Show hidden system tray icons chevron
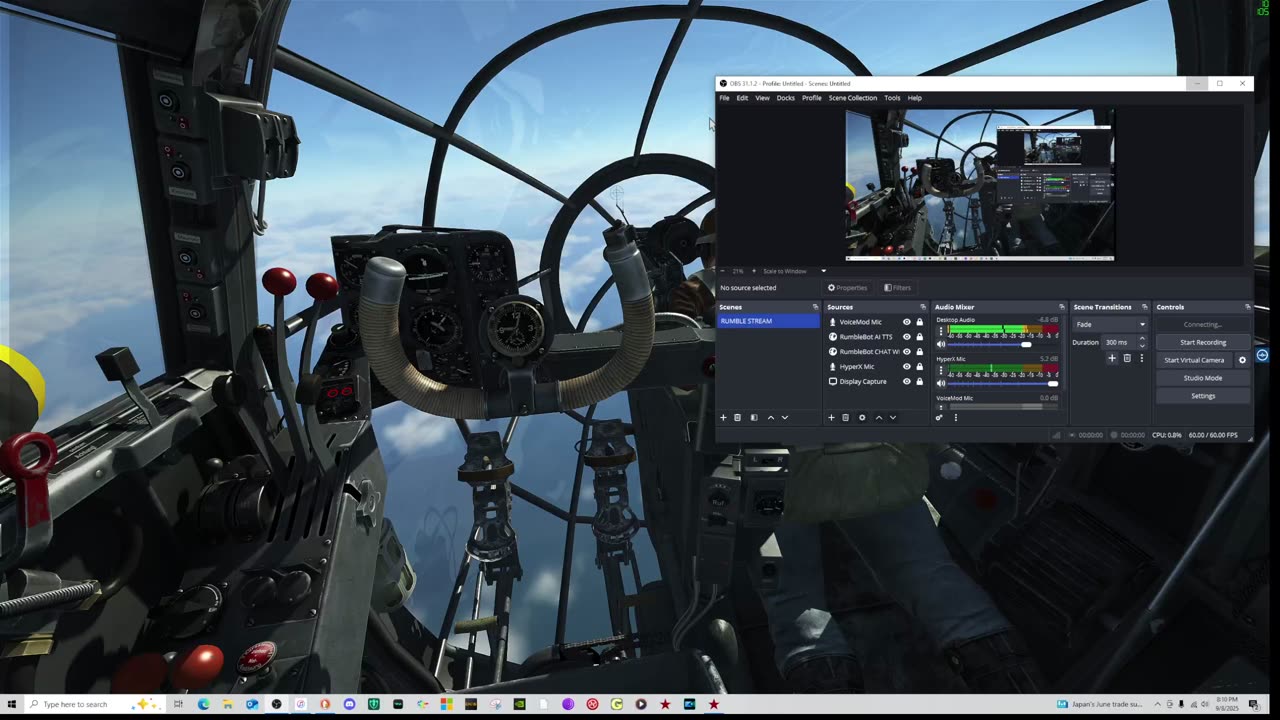1280x720 pixels. (1158, 704)
